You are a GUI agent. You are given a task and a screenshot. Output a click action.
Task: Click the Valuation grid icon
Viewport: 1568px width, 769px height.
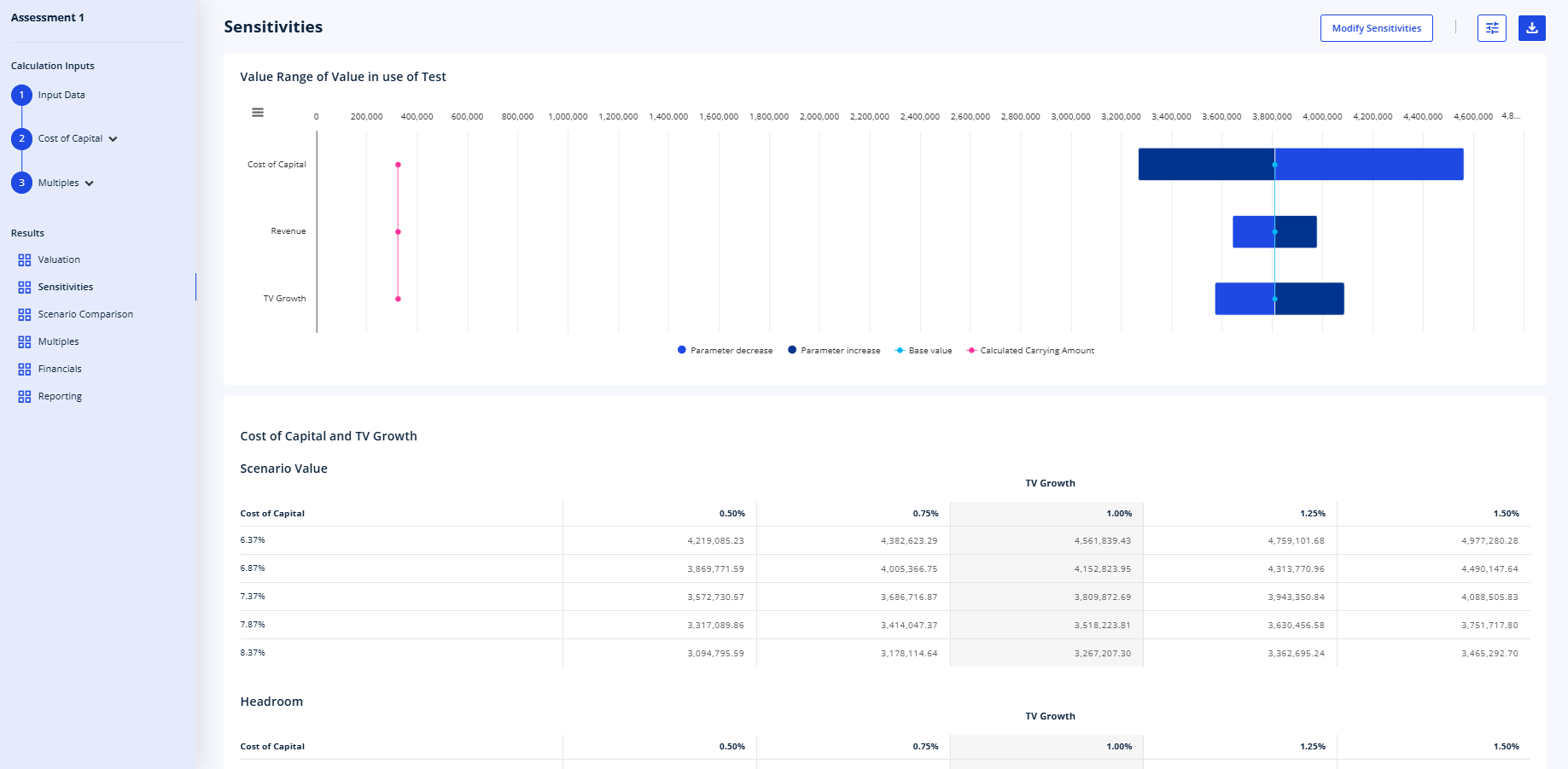(x=25, y=260)
